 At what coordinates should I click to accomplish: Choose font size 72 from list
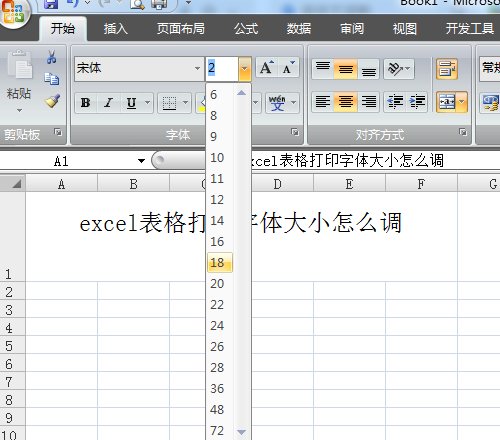coord(220,431)
